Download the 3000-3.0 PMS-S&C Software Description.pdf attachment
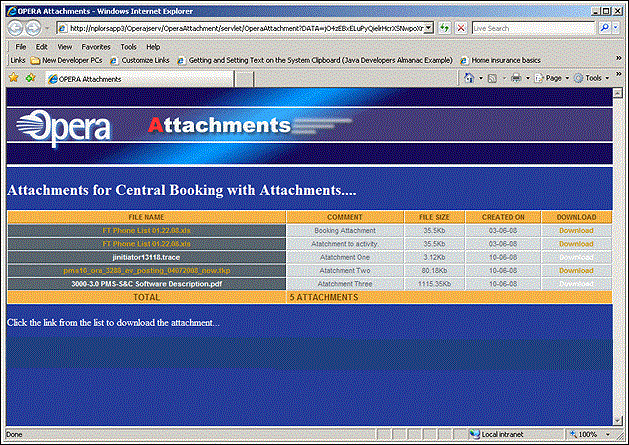629x445 pixels. tap(575, 283)
